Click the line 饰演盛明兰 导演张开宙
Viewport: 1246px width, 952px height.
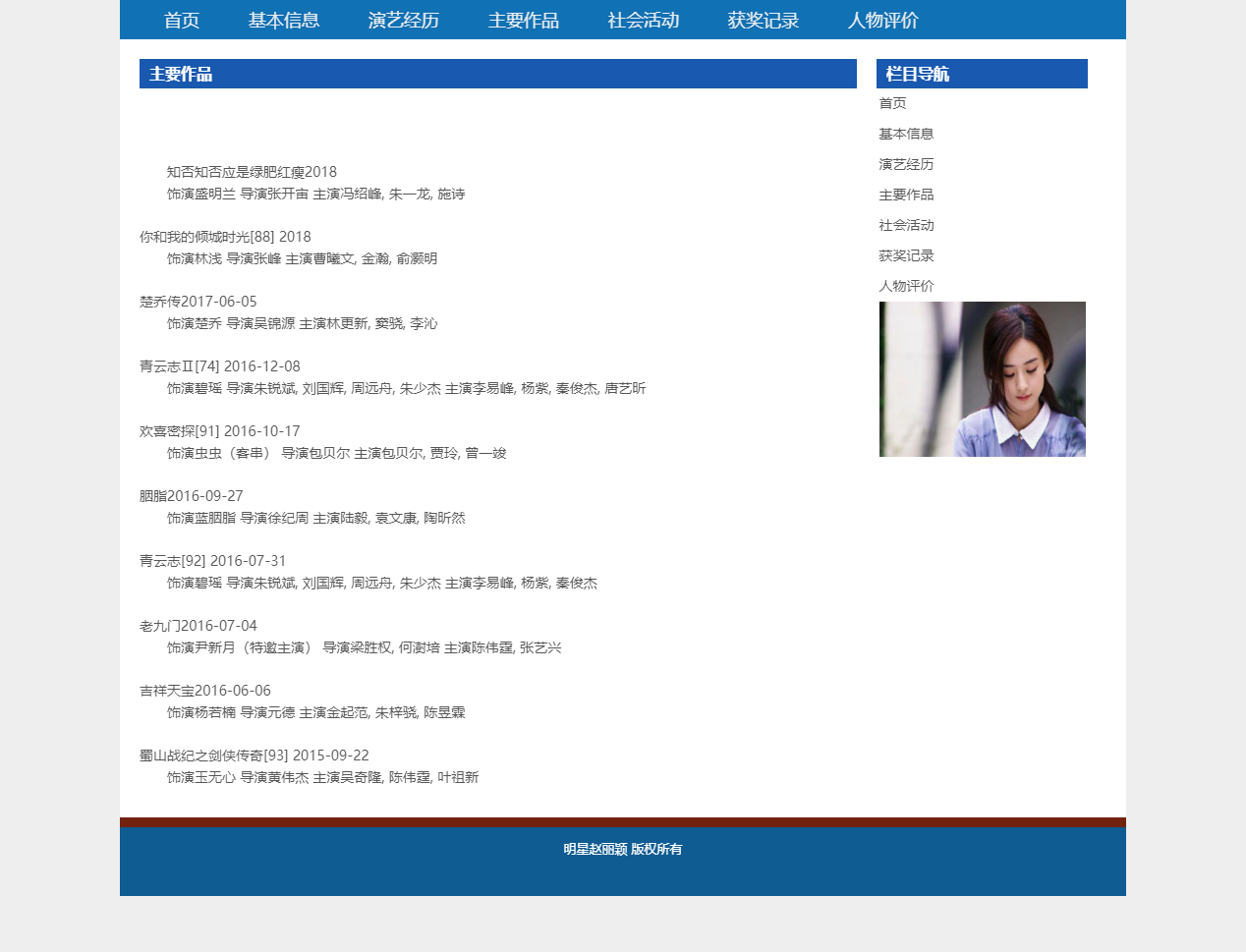[315, 195]
